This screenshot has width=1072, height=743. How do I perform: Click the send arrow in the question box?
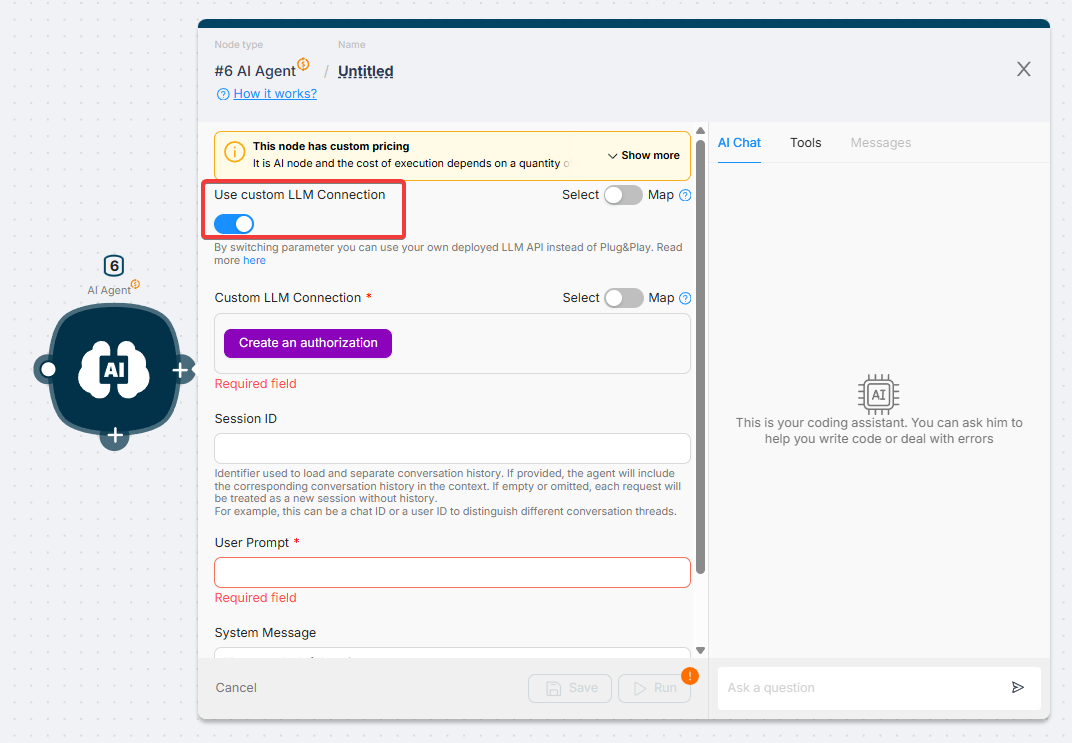1019,688
